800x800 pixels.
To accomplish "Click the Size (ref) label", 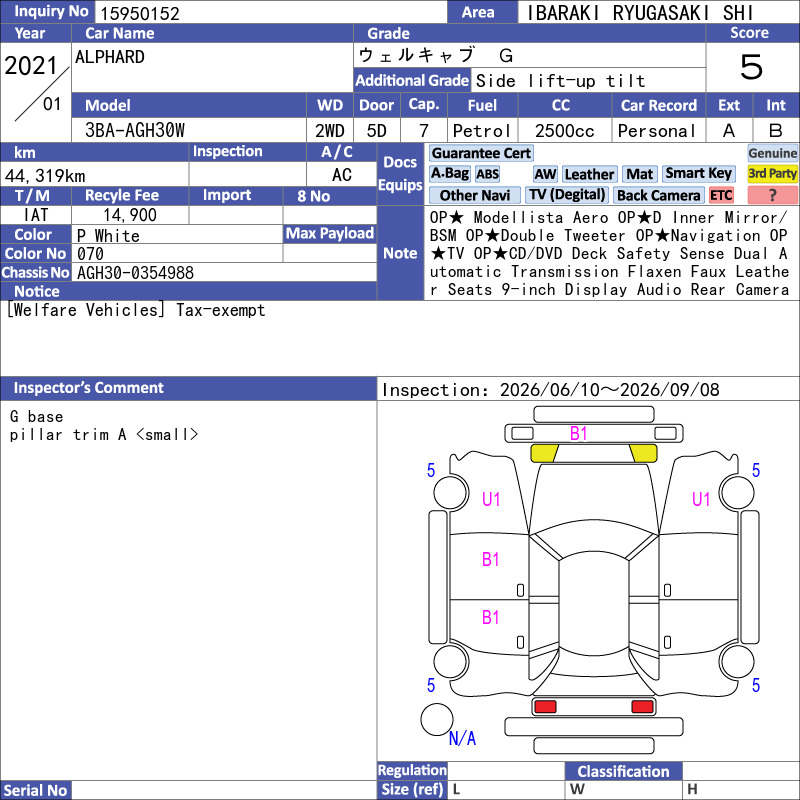I will click(412, 789).
